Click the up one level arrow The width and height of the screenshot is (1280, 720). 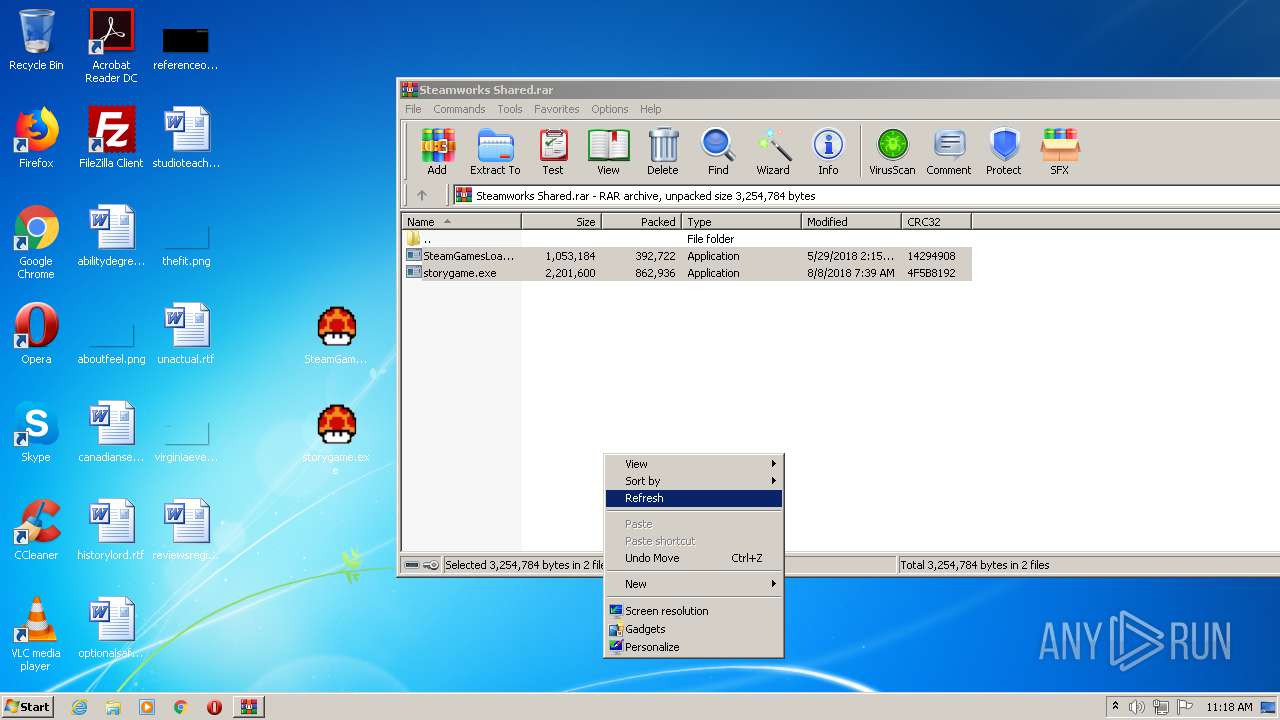coord(422,196)
